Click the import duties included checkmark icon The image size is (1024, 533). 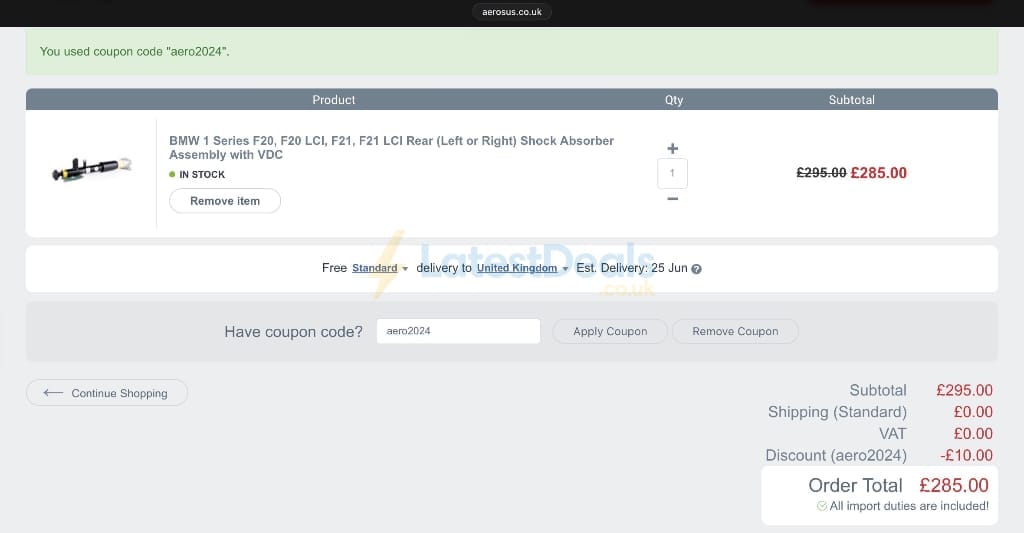[822, 506]
